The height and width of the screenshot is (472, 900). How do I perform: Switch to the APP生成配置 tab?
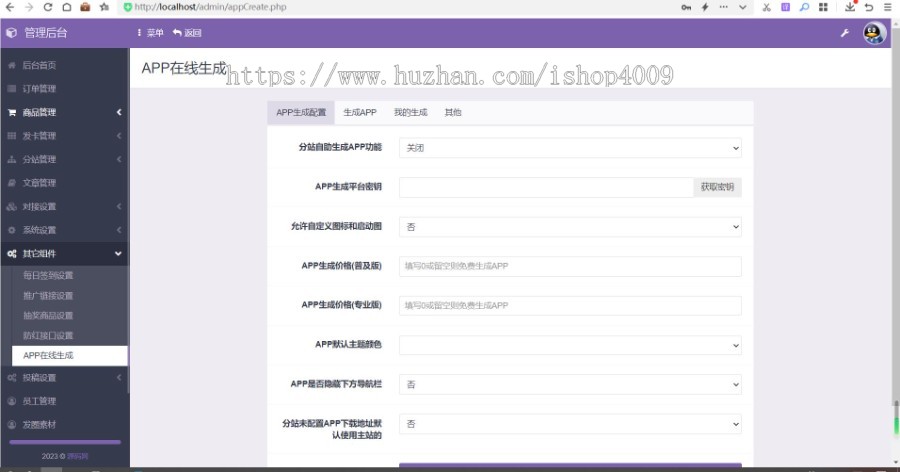[x=301, y=113]
